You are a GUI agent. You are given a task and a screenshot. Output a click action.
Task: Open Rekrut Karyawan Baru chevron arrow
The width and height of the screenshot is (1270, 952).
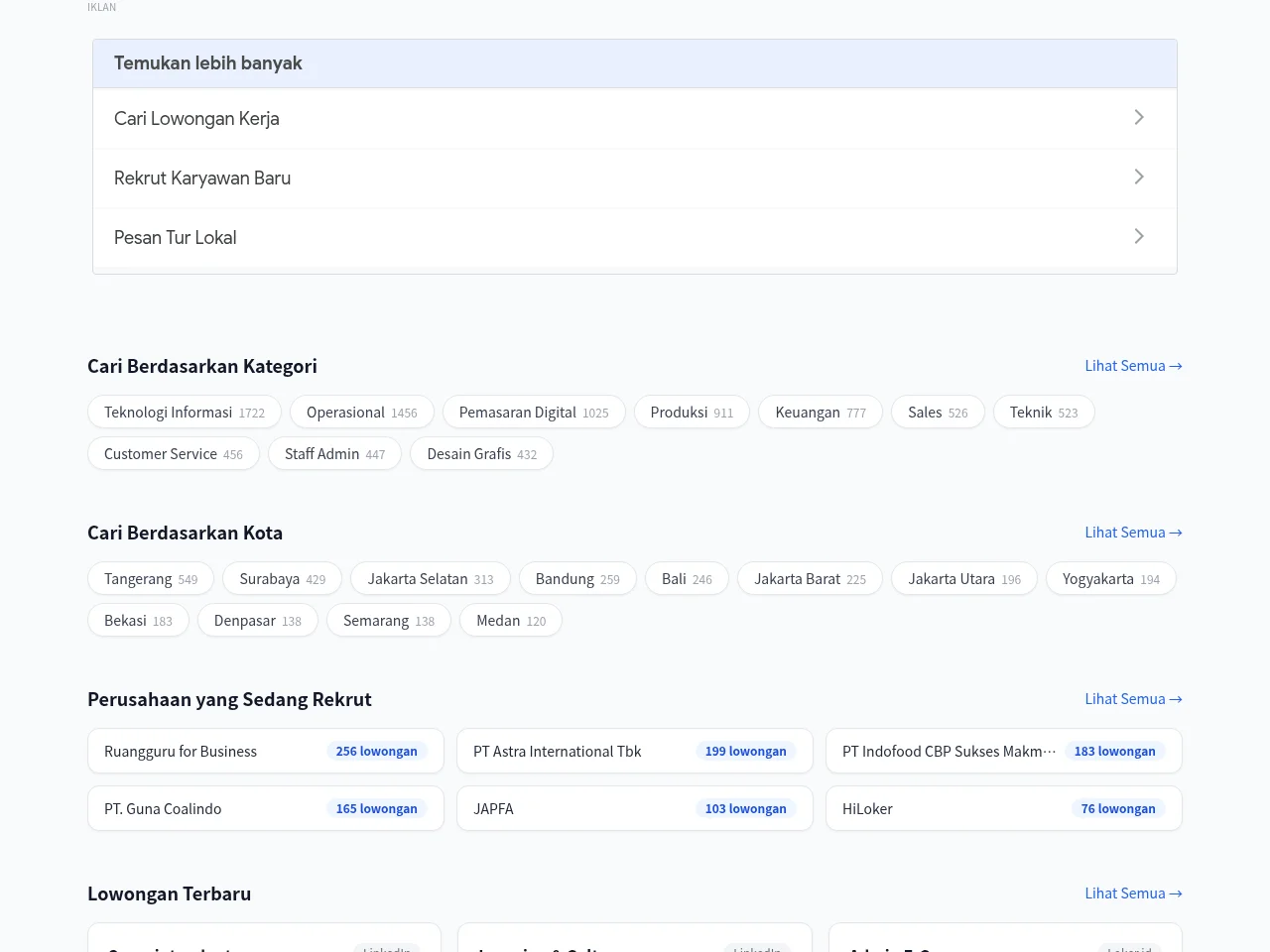pyautogui.click(x=1139, y=177)
